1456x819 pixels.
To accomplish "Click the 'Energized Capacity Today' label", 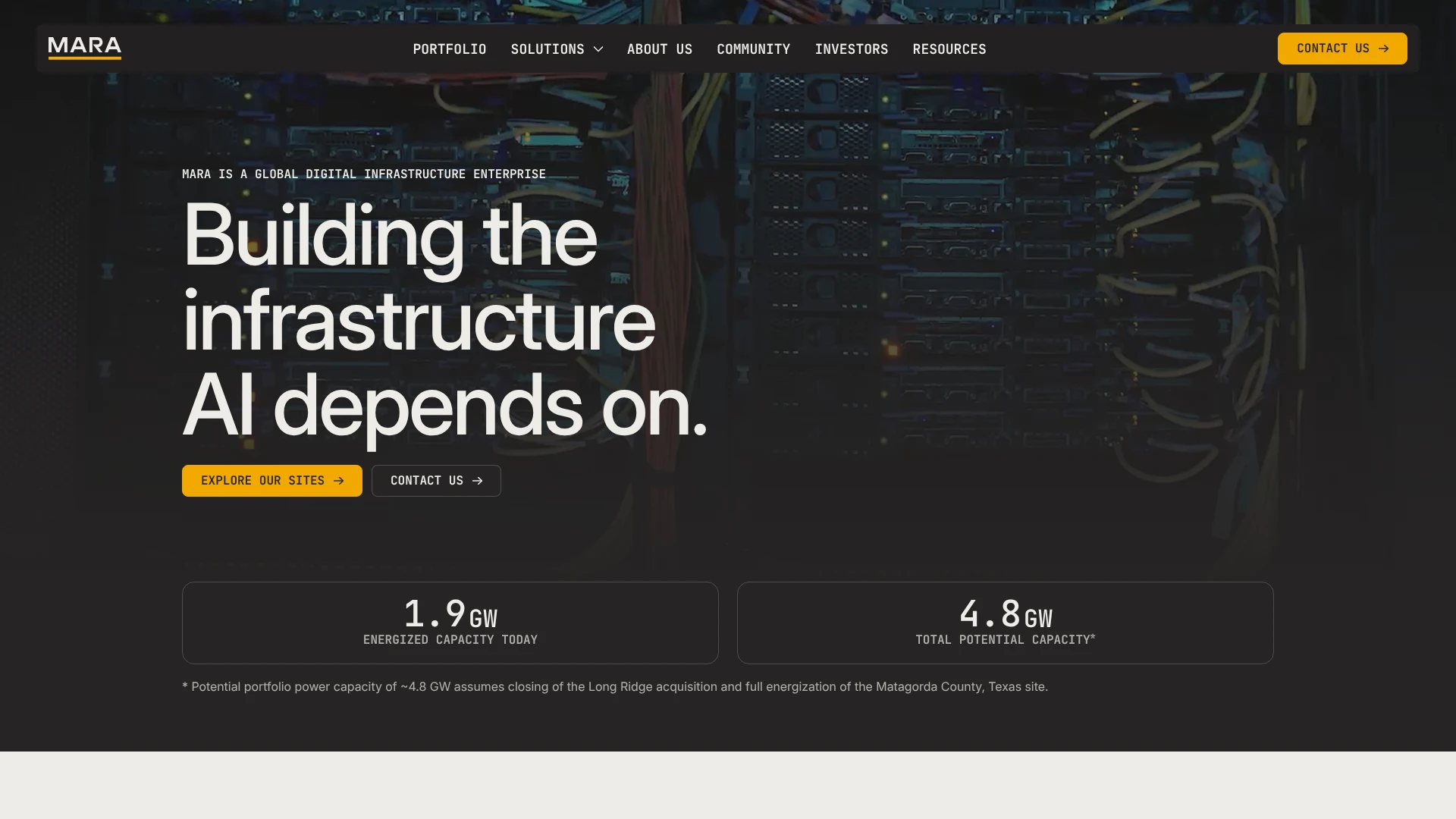I will (450, 640).
